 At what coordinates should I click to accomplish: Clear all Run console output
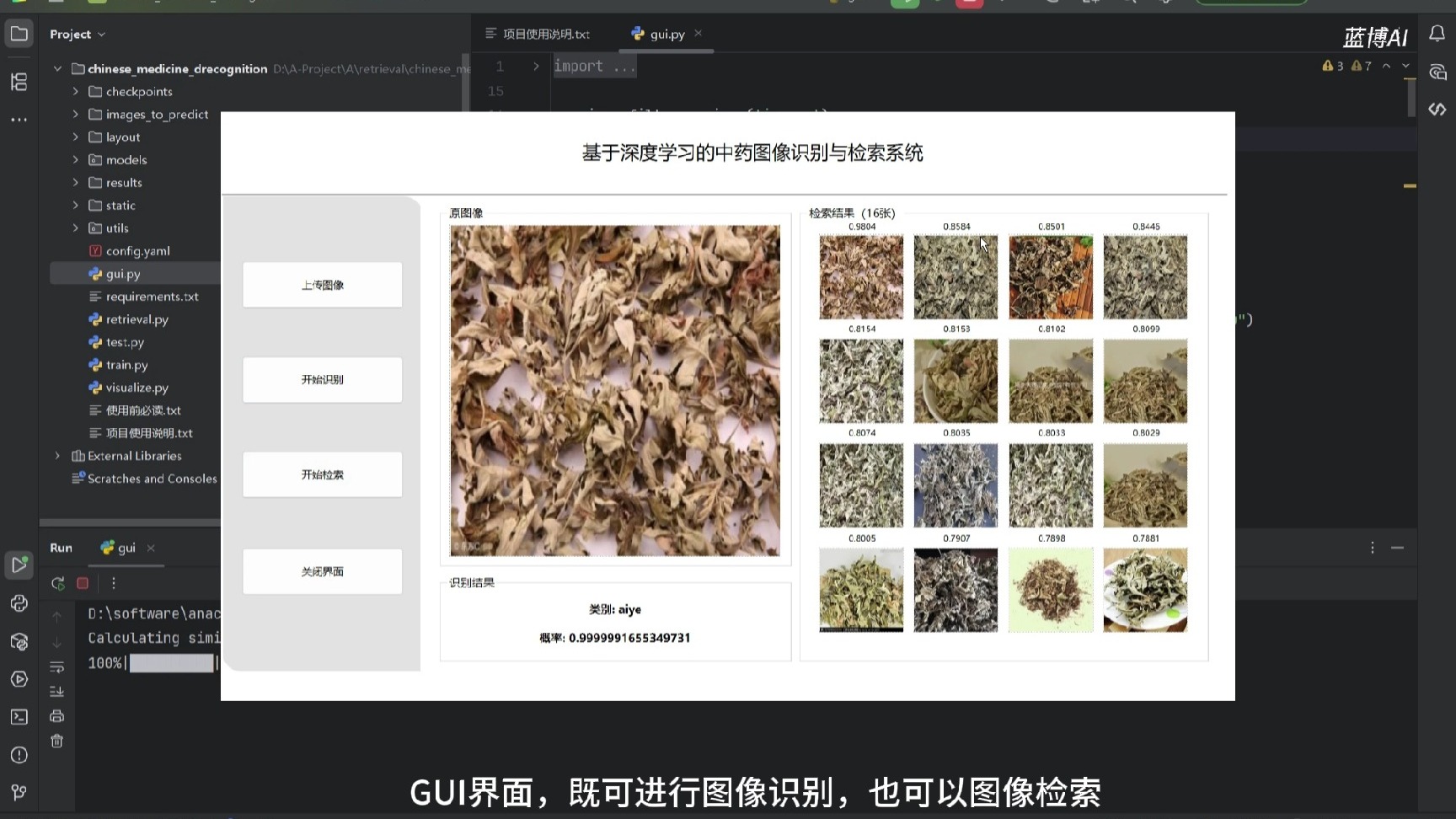(57, 741)
